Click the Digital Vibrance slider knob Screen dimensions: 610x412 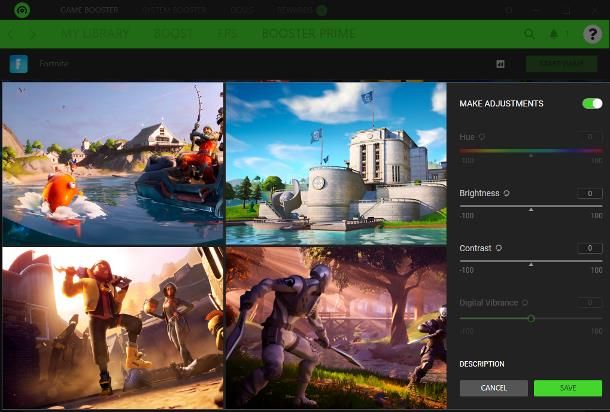[531, 319]
